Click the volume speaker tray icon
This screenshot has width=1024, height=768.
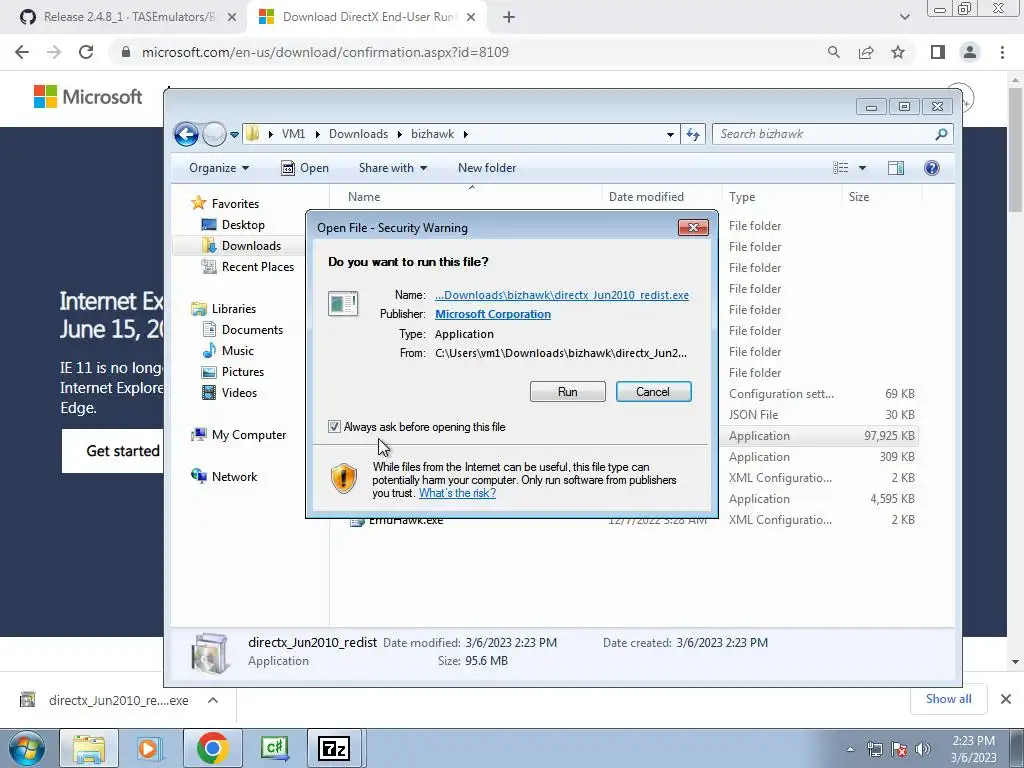click(923, 749)
